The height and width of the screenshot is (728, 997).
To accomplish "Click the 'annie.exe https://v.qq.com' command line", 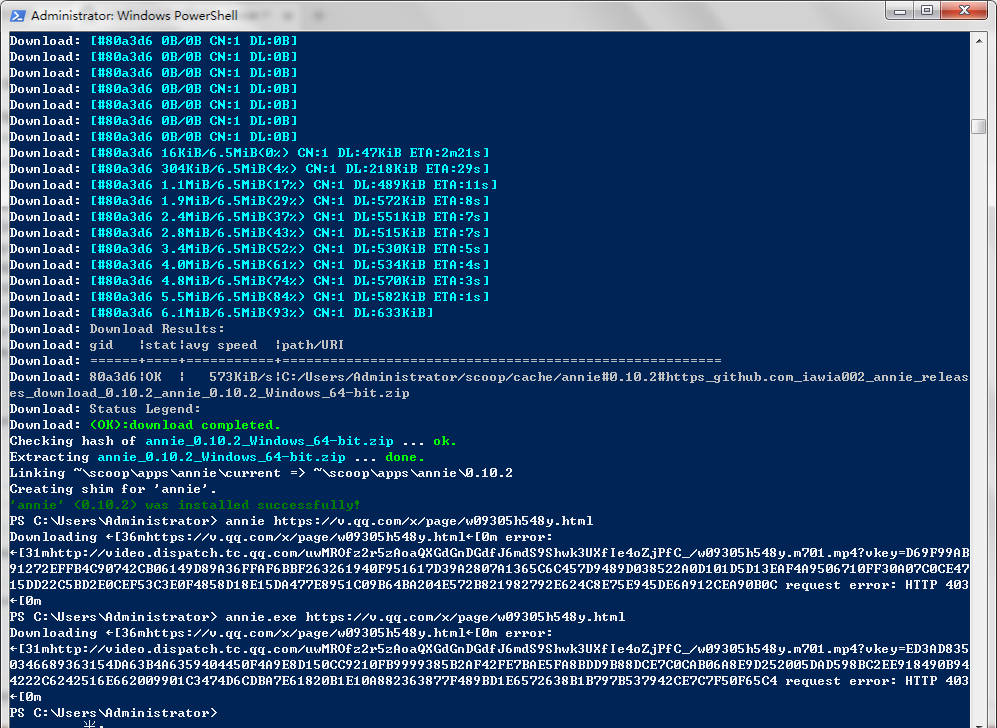I will click(317, 617).
